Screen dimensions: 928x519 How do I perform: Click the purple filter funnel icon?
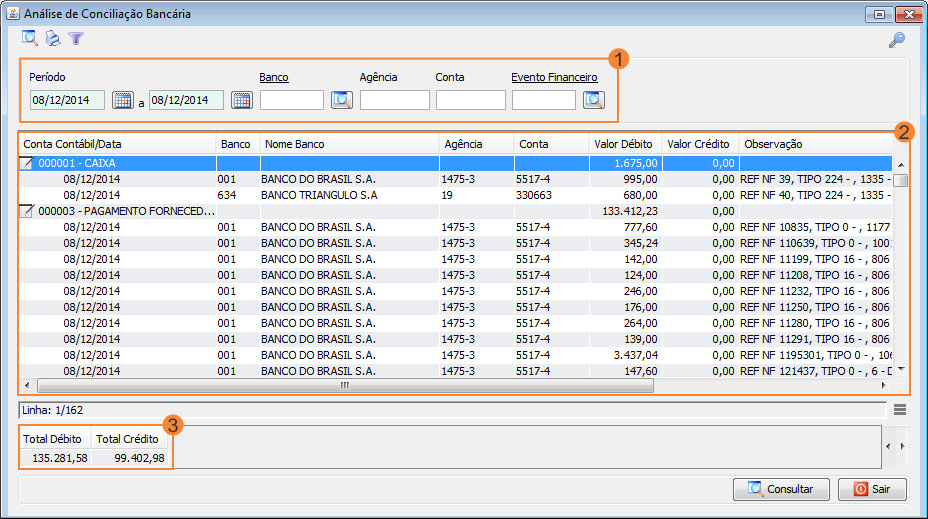tap(76, 39)
